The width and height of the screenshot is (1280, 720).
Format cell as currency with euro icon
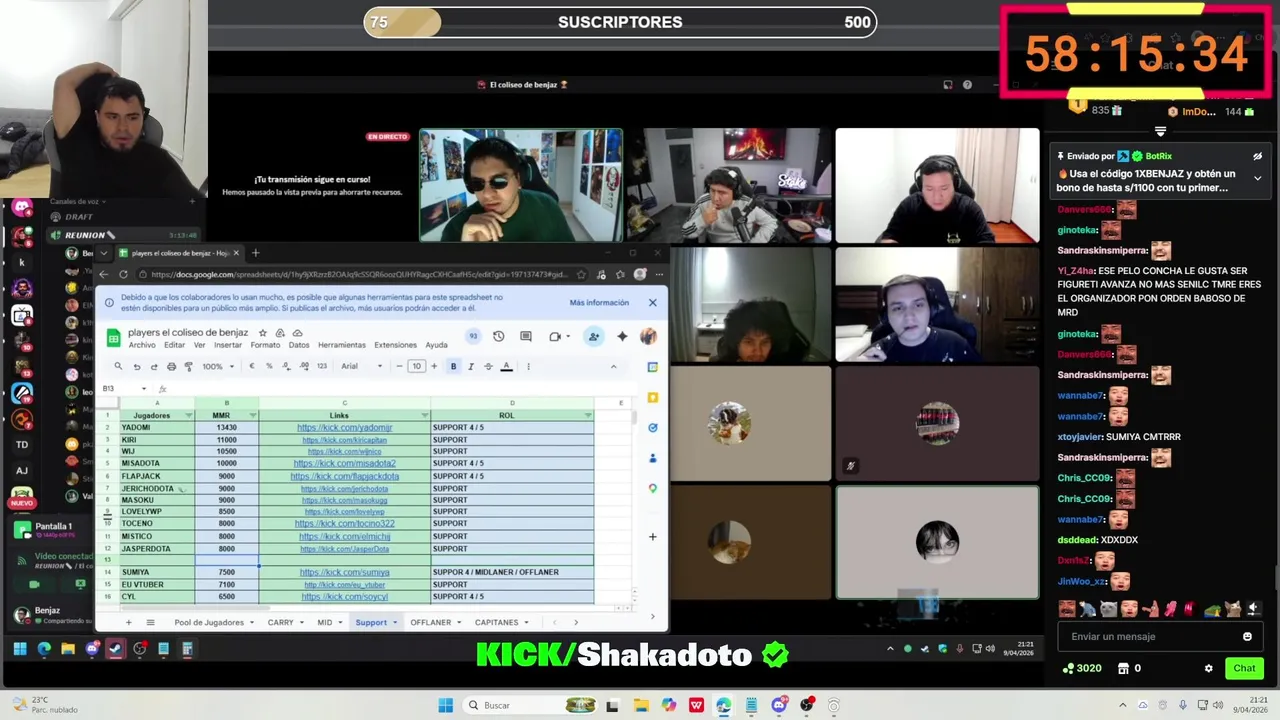pyautogui.click(x=251, y=366)
